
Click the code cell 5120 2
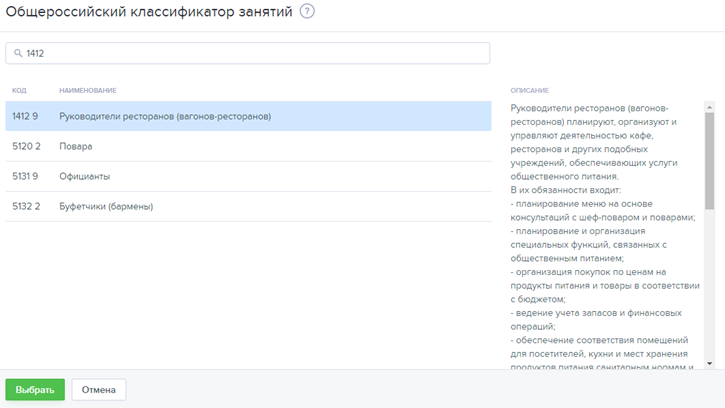click(x=25, y=146)
